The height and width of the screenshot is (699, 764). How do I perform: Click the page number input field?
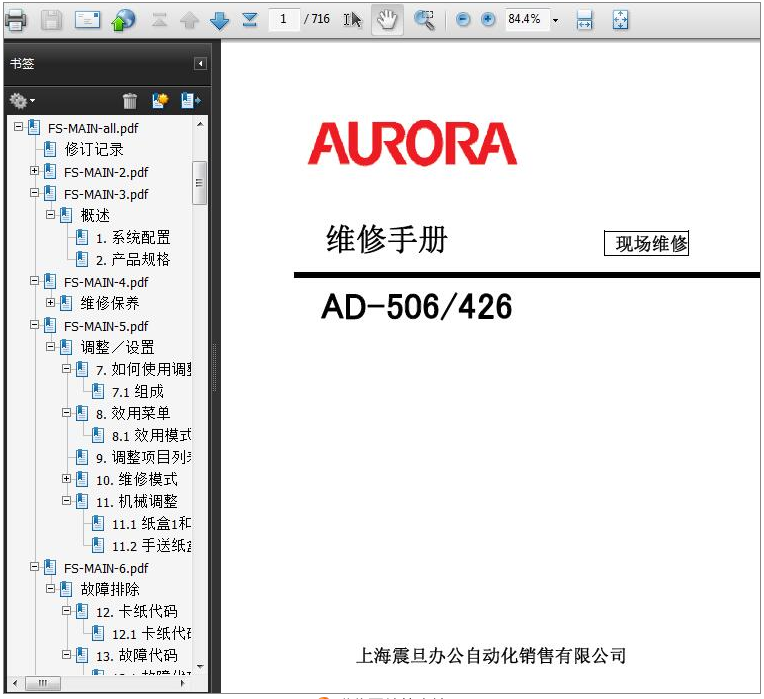[284, 19]
